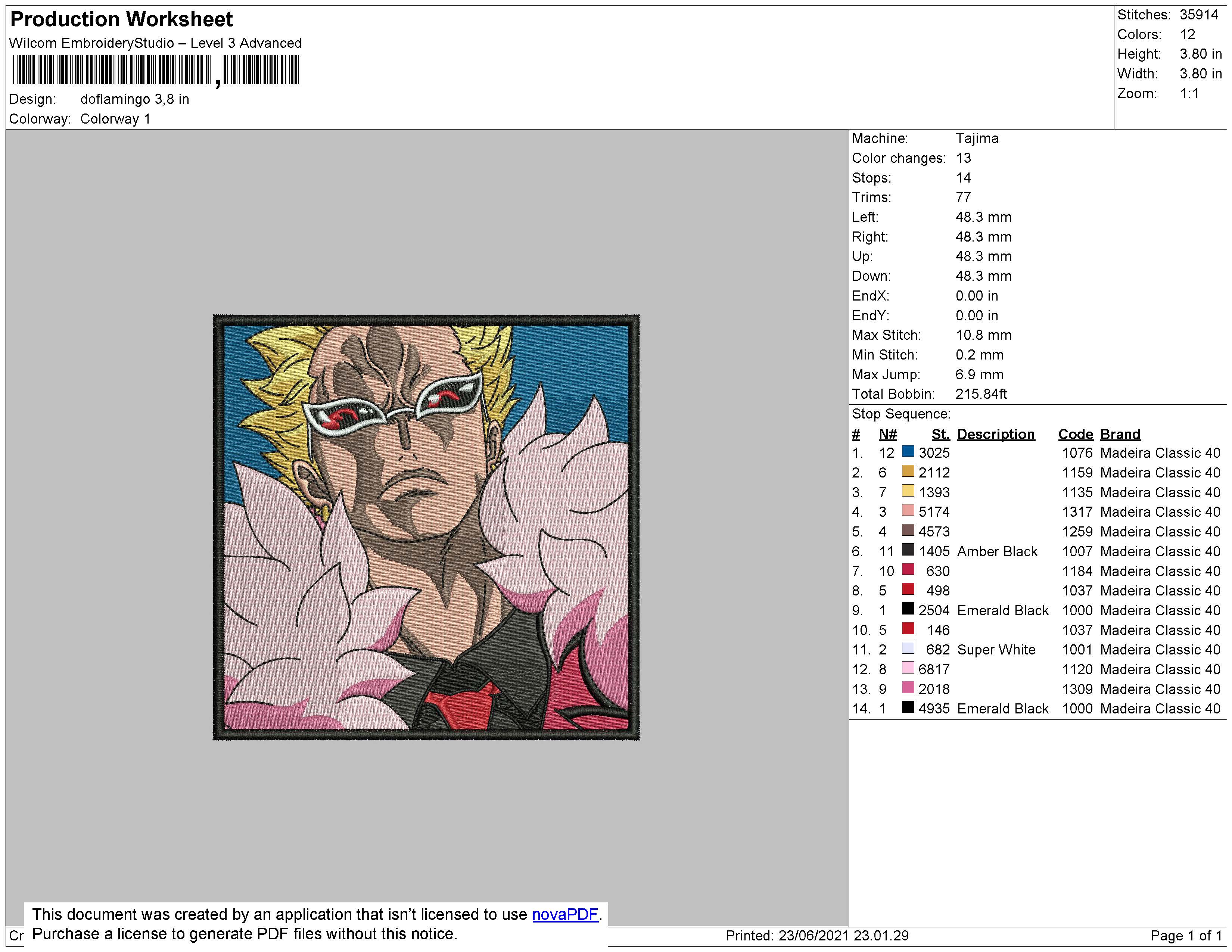Click the black swatch in stop 14
The width and height of the screenshot is (1232, 952).
(x=908, y=707)
